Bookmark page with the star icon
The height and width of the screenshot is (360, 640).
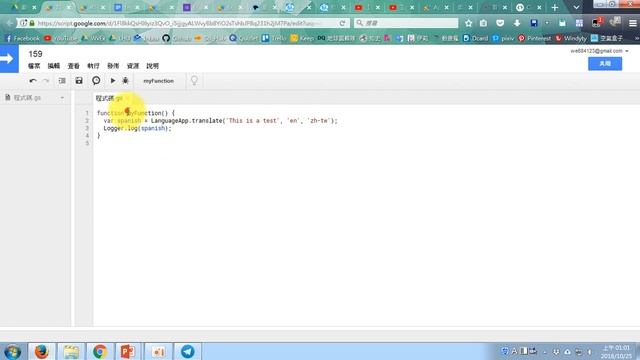tap(469, 23)
